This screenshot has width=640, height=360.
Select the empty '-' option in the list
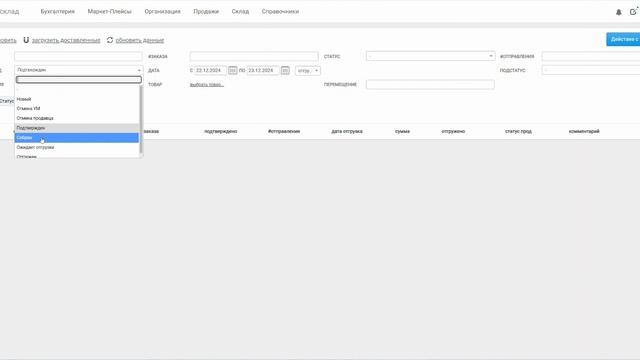(x=77, y=90)
